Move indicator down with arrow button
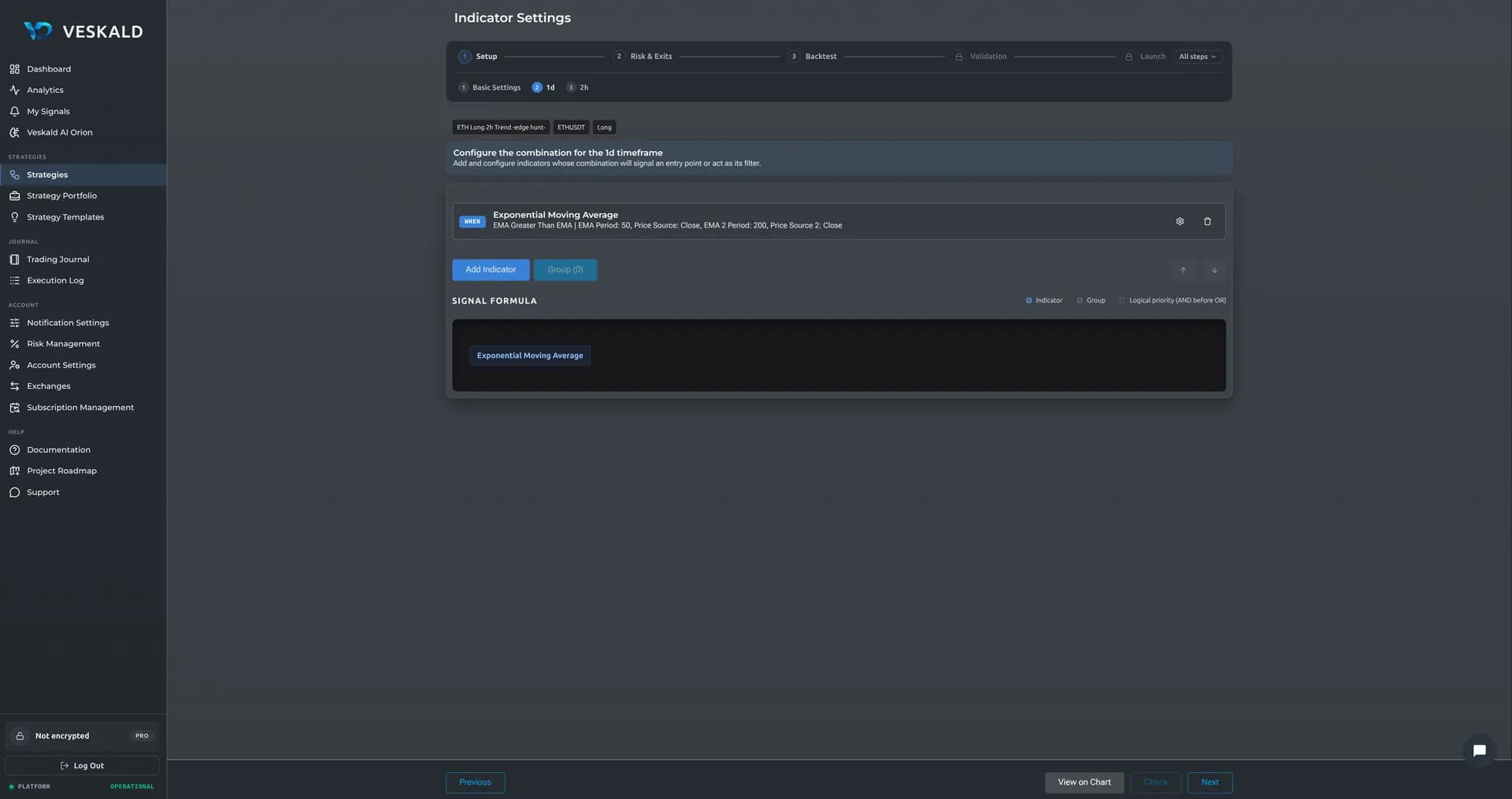This screenshot has width=1512, height=799. tap(1214, 270)
